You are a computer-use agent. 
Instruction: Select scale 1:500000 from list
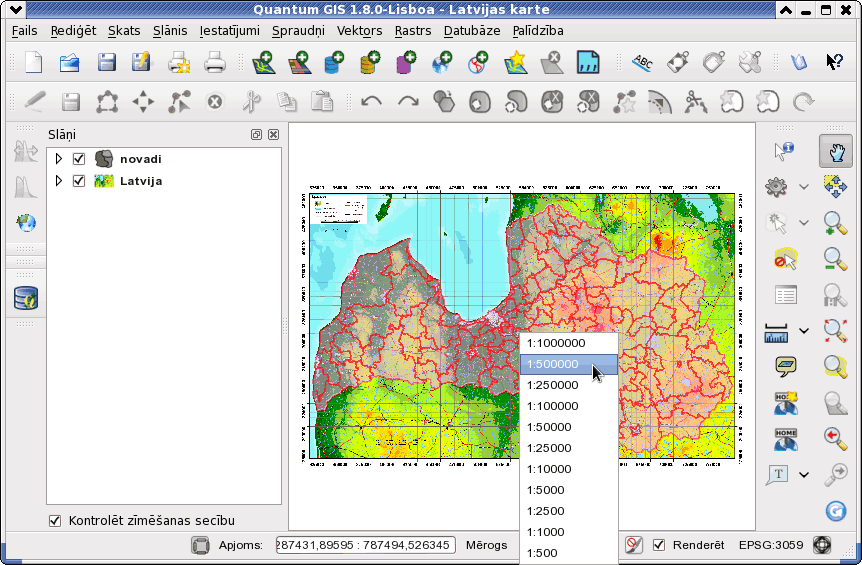(568, 364)
